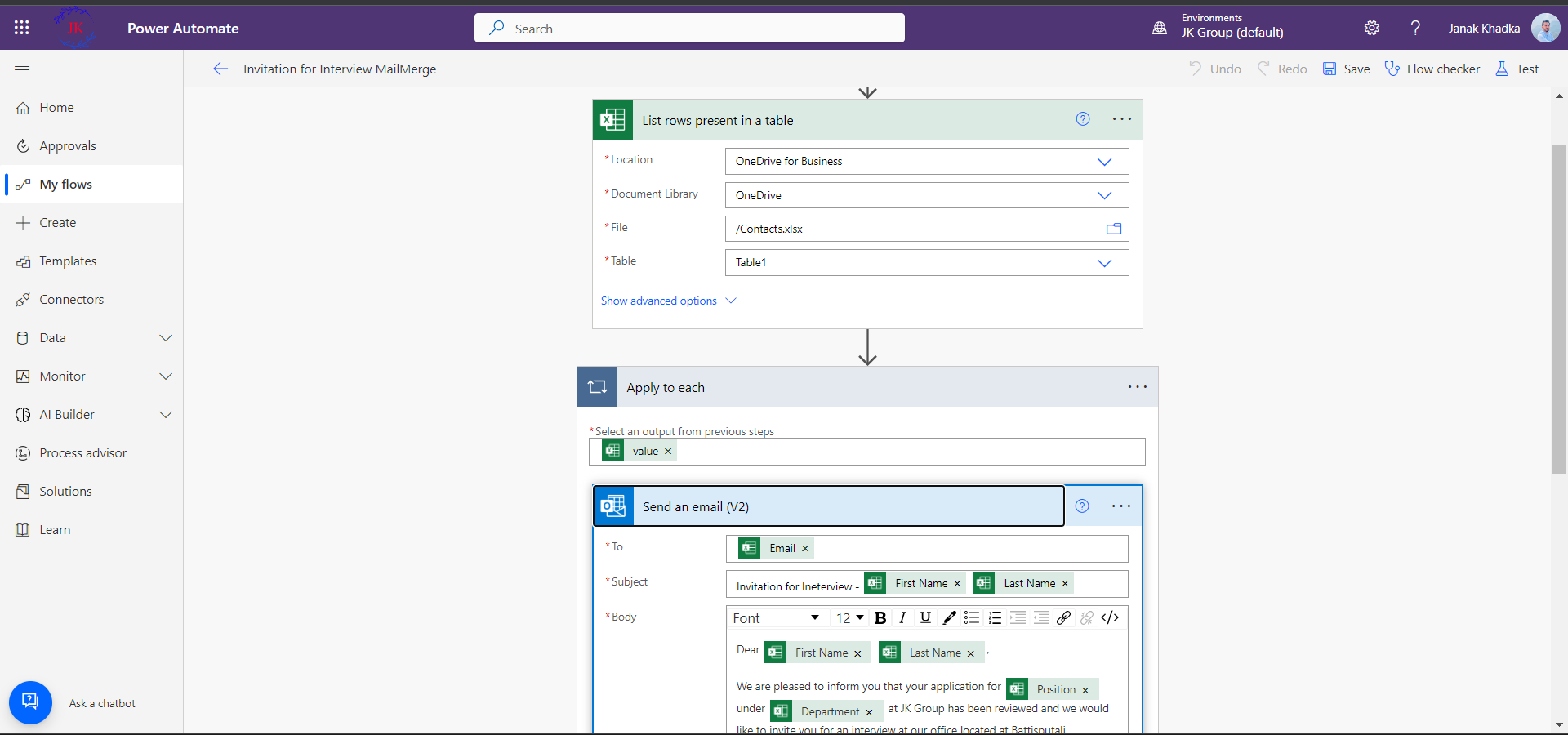Click the Excel connector icon on List rows card
This screenshot has width=1568, height=735.
point(612,119)
